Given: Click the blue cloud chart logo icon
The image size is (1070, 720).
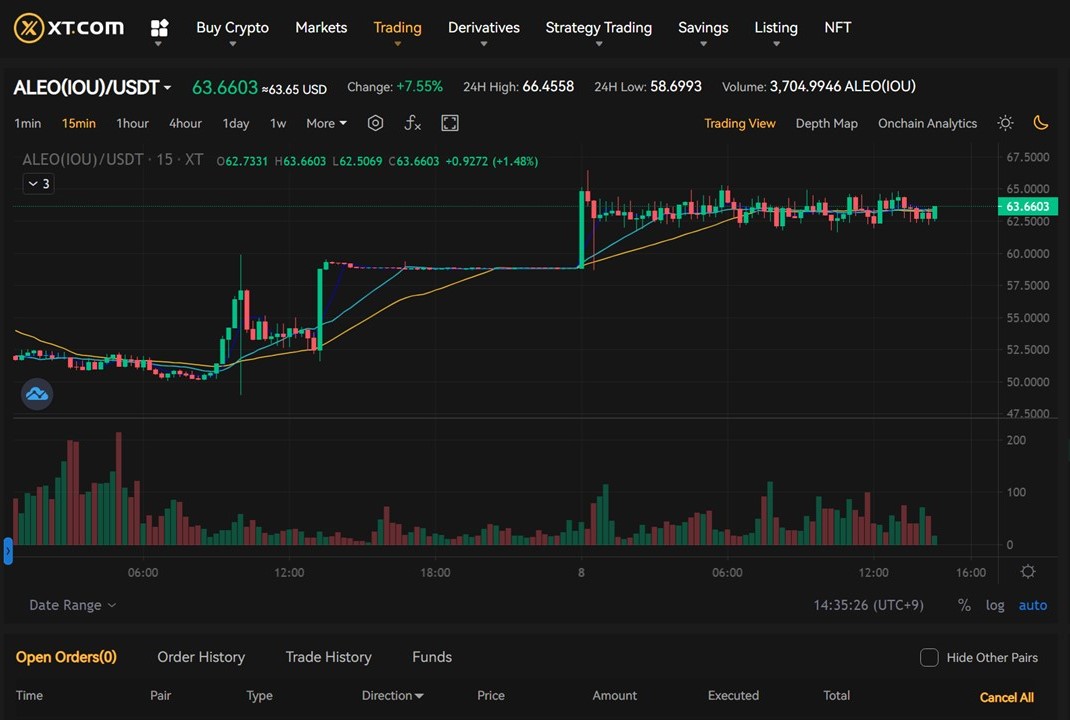Looking at the screenshot, I should click(37, 394).
